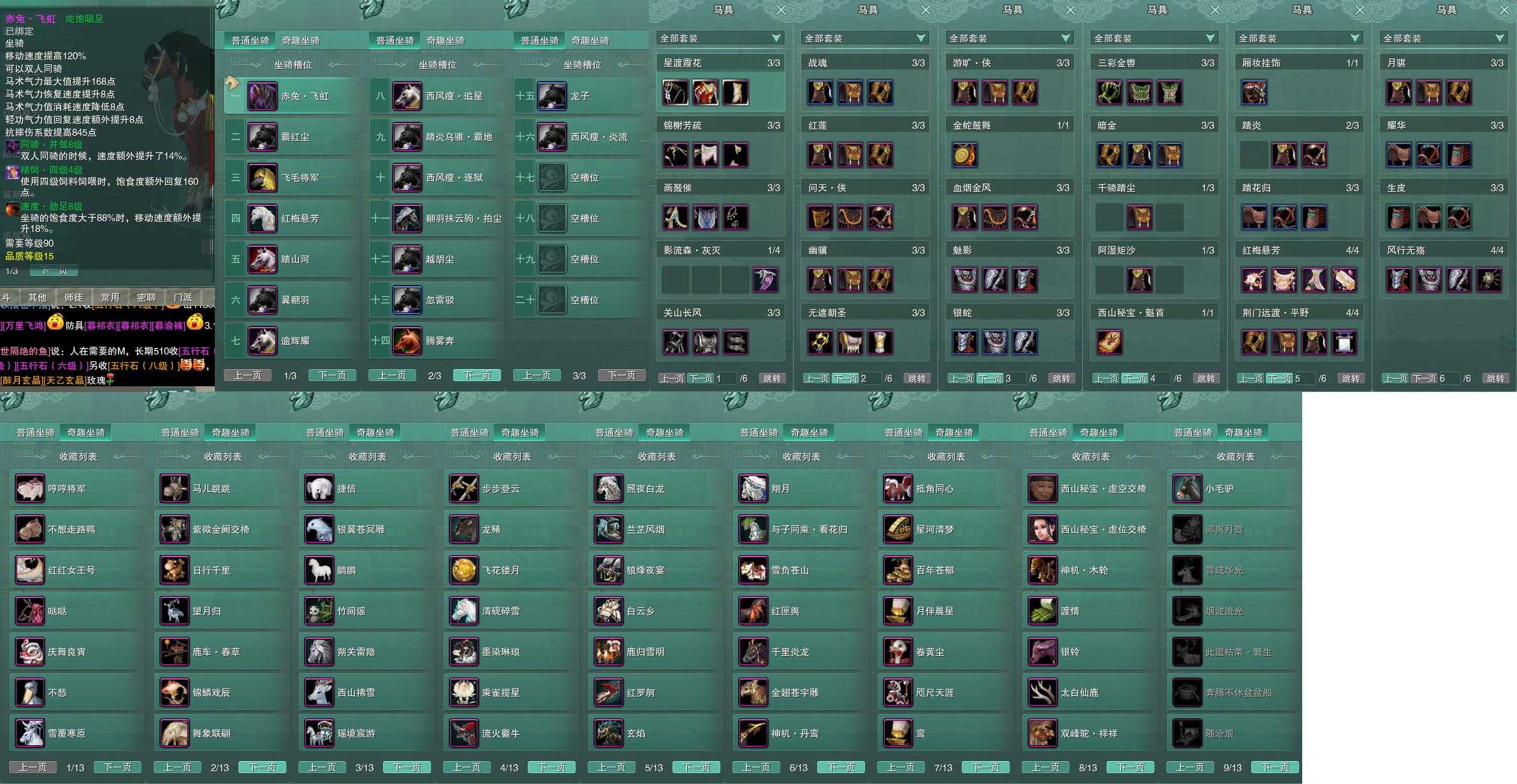Click the 厢妆挂饰 gear item icon
Screen dimensions: 1517x784
[x=1254, y=92]
